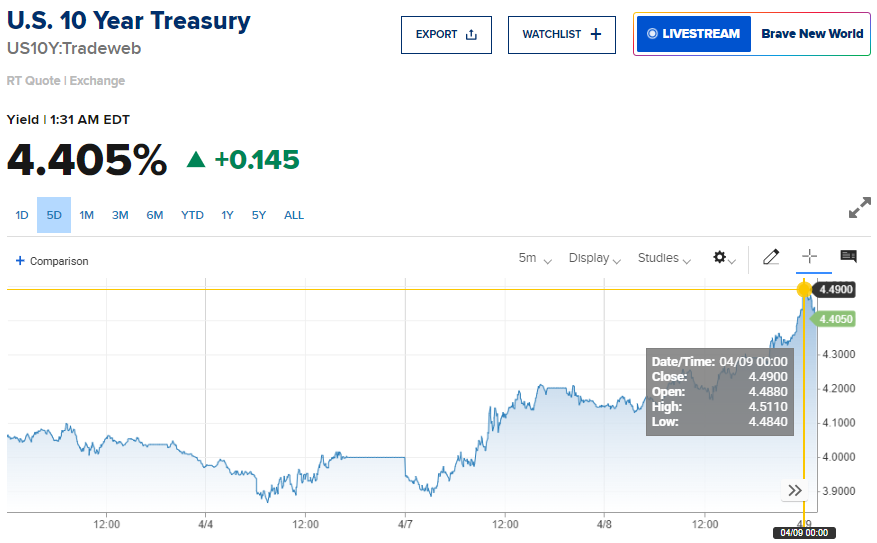The width and height of the screenshot is (877, 543).
Task: Click the yellow crosshair marker at 4.4900
Action: pos(804,290)
